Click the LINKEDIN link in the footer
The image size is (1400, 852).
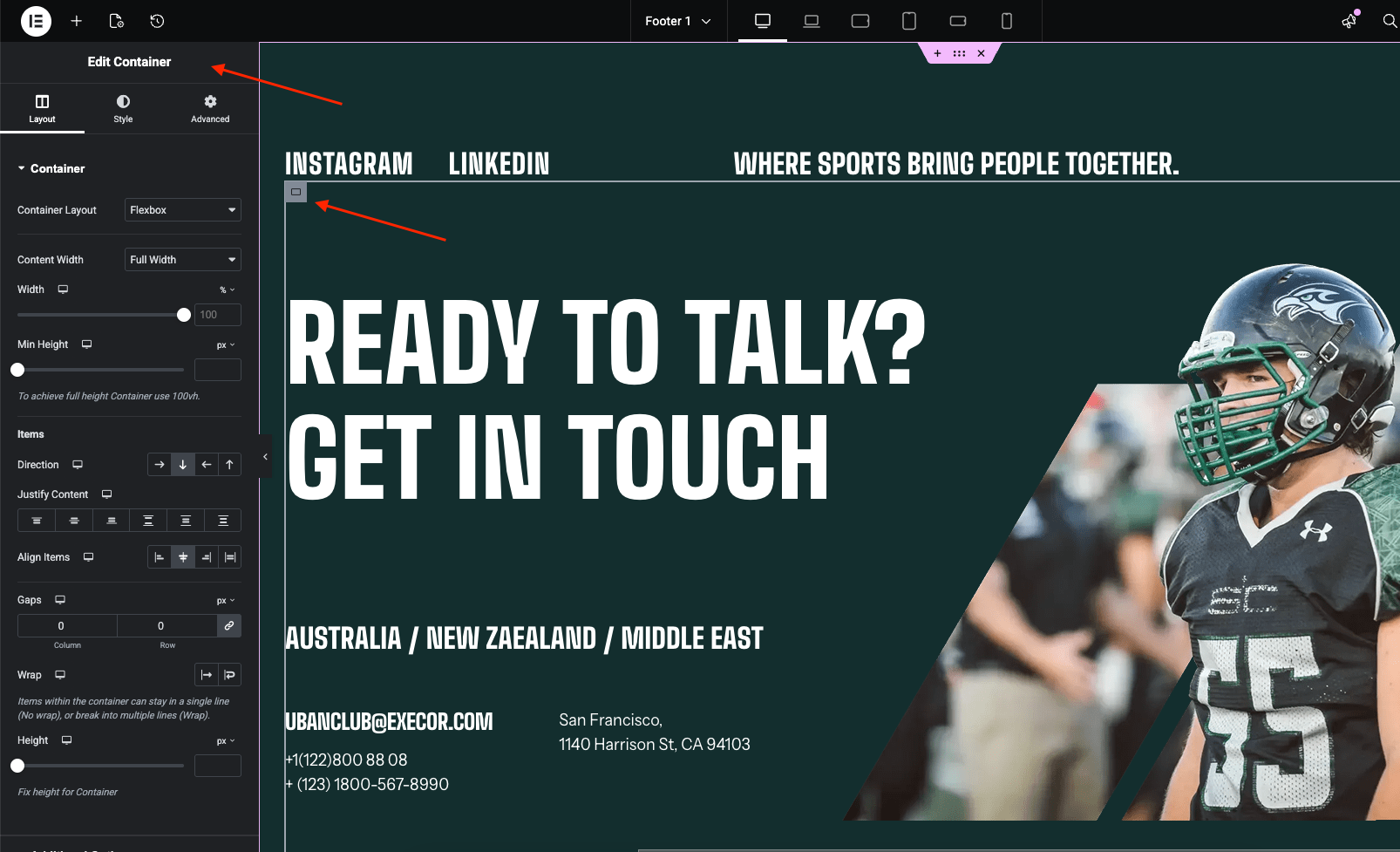click(x=499, y=164)
